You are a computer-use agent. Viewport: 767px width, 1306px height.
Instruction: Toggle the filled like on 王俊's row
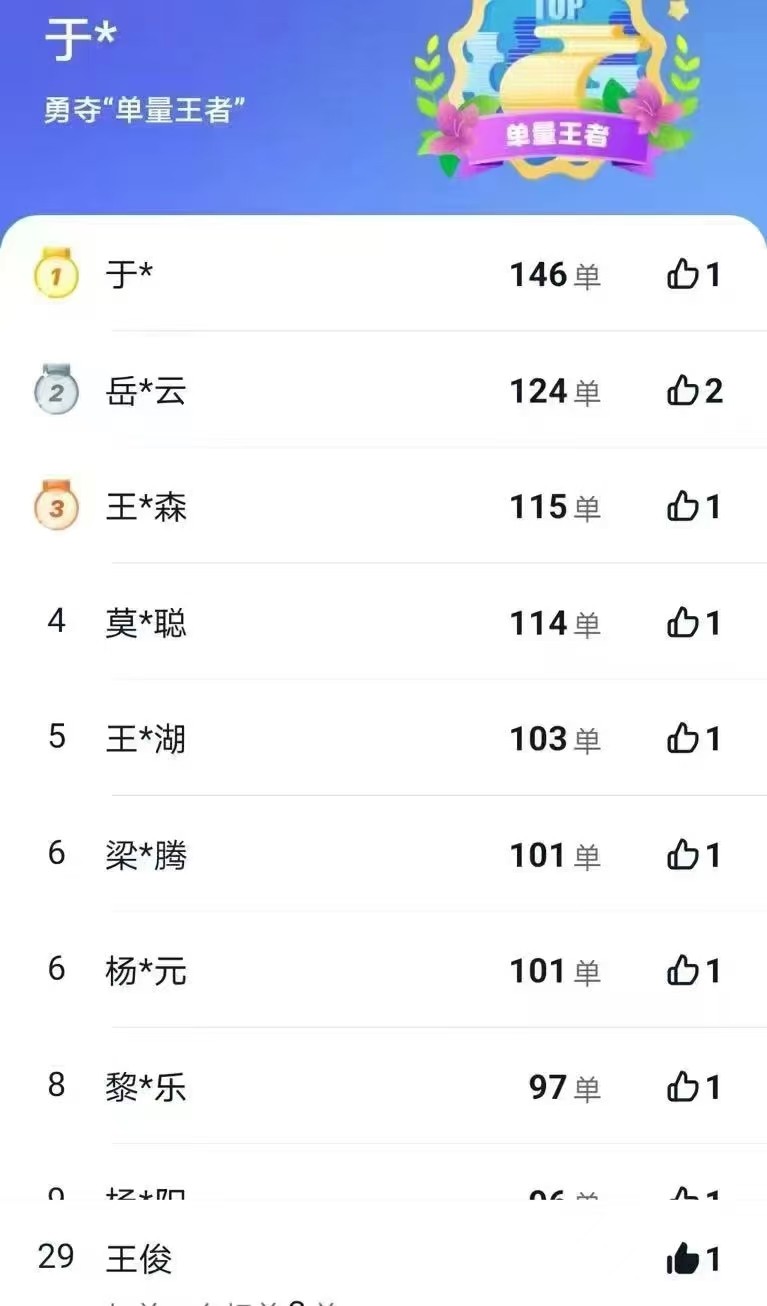point(683,1259)
